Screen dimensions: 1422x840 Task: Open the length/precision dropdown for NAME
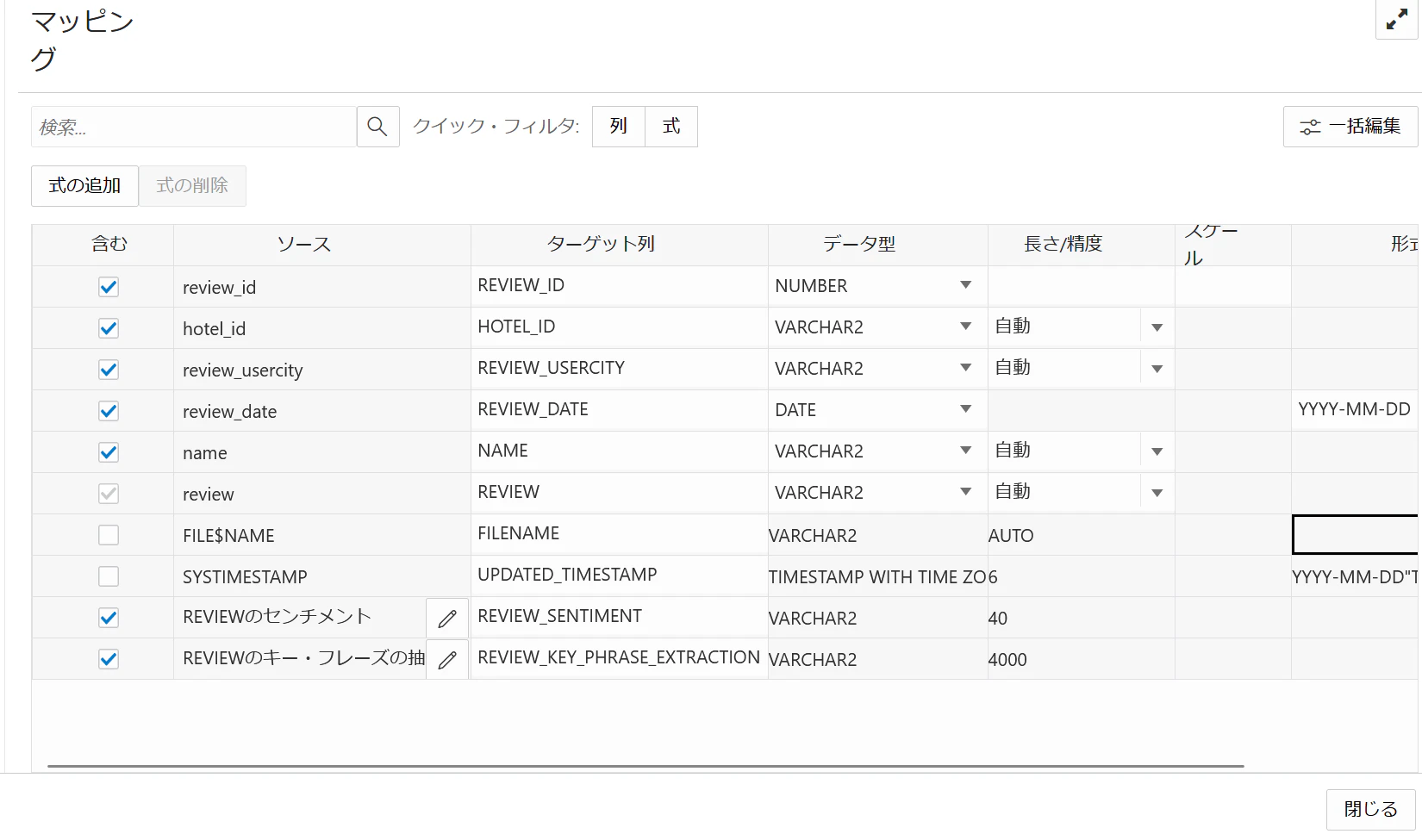(x=1157, y=451)
